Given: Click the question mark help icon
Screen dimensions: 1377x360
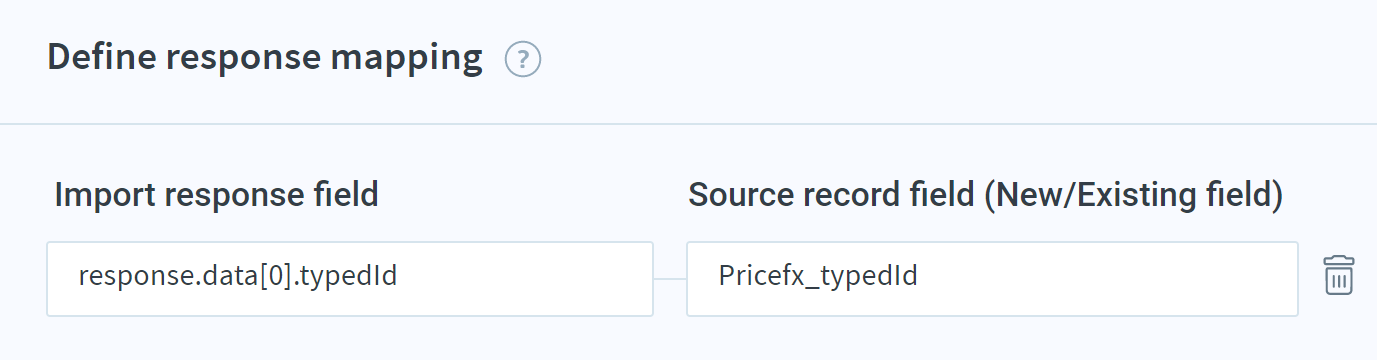Looking at the screenshot, I should 523,60.
